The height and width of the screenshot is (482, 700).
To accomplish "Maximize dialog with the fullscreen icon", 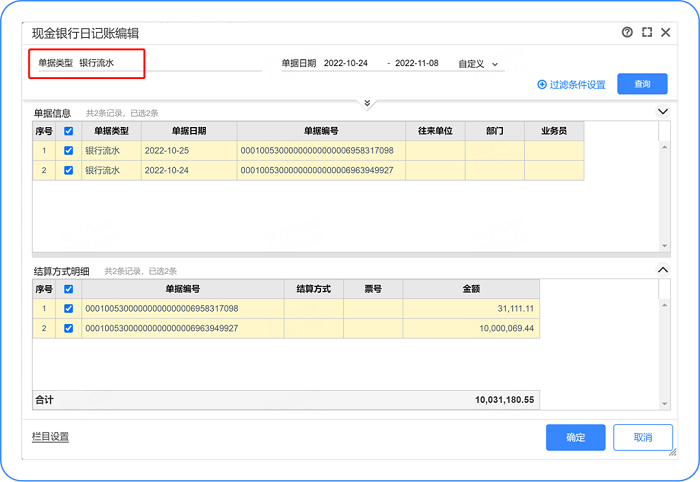I will click(x=647, y=32).
